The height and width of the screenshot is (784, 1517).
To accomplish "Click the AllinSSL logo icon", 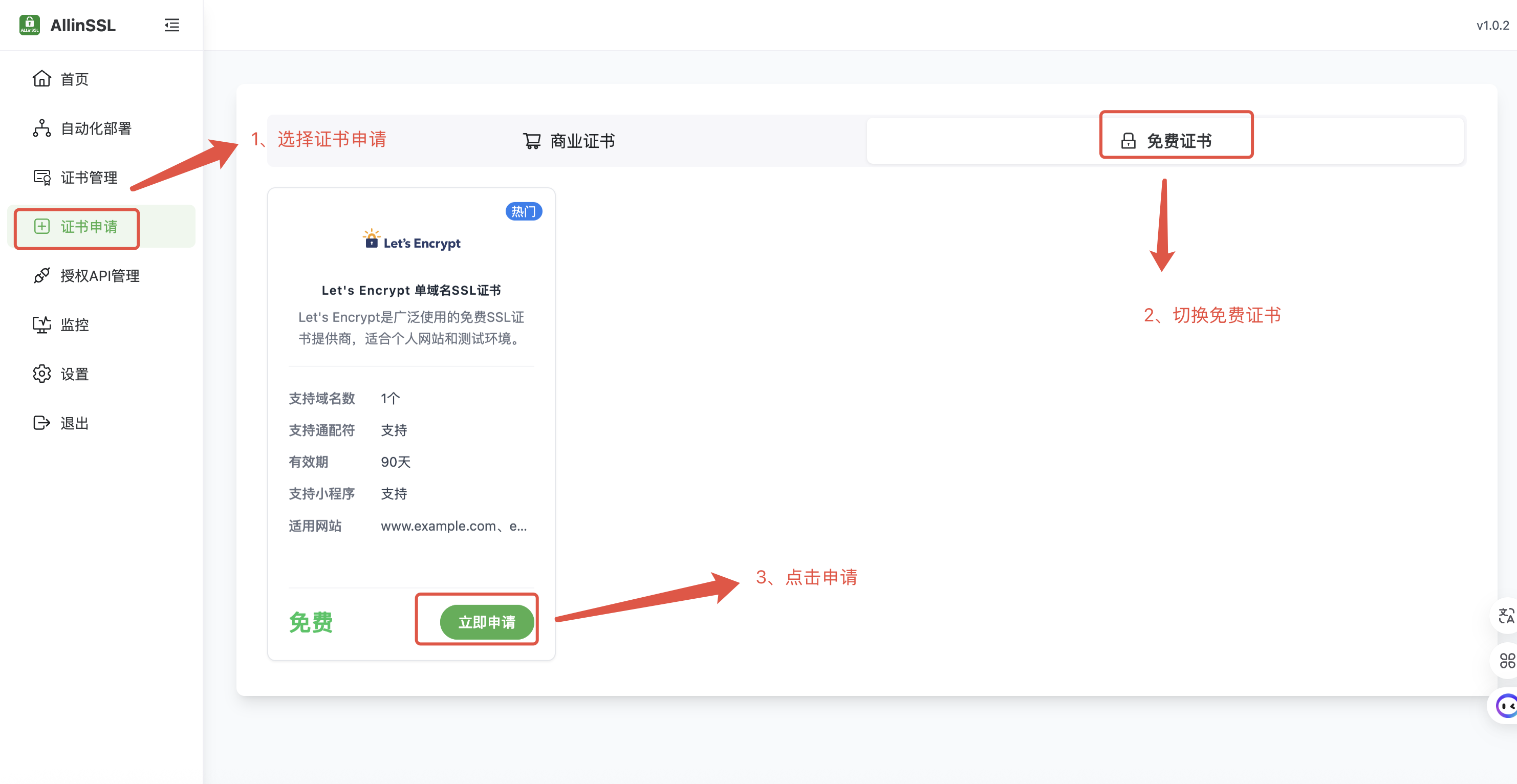I will pos(30,25).
